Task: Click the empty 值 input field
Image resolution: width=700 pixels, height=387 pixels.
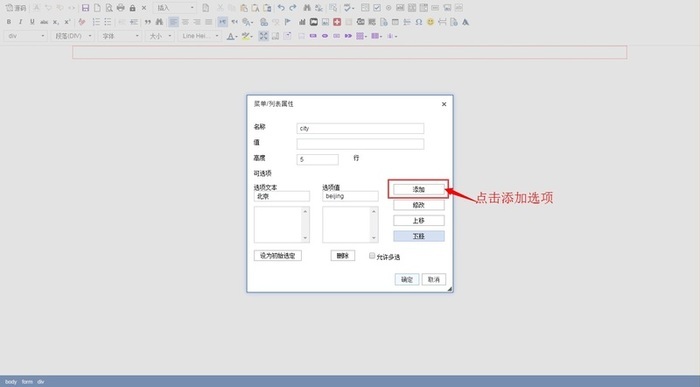Action: 360,144
